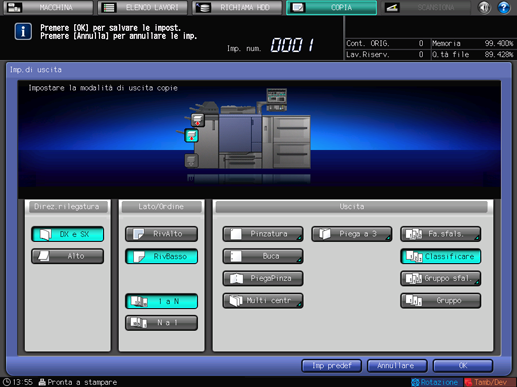The height and width of the screenshot is (387, 517).
Task: Click the face-up page icon on RivAlto
Action: pyautogui.click(x=138, y=234)
